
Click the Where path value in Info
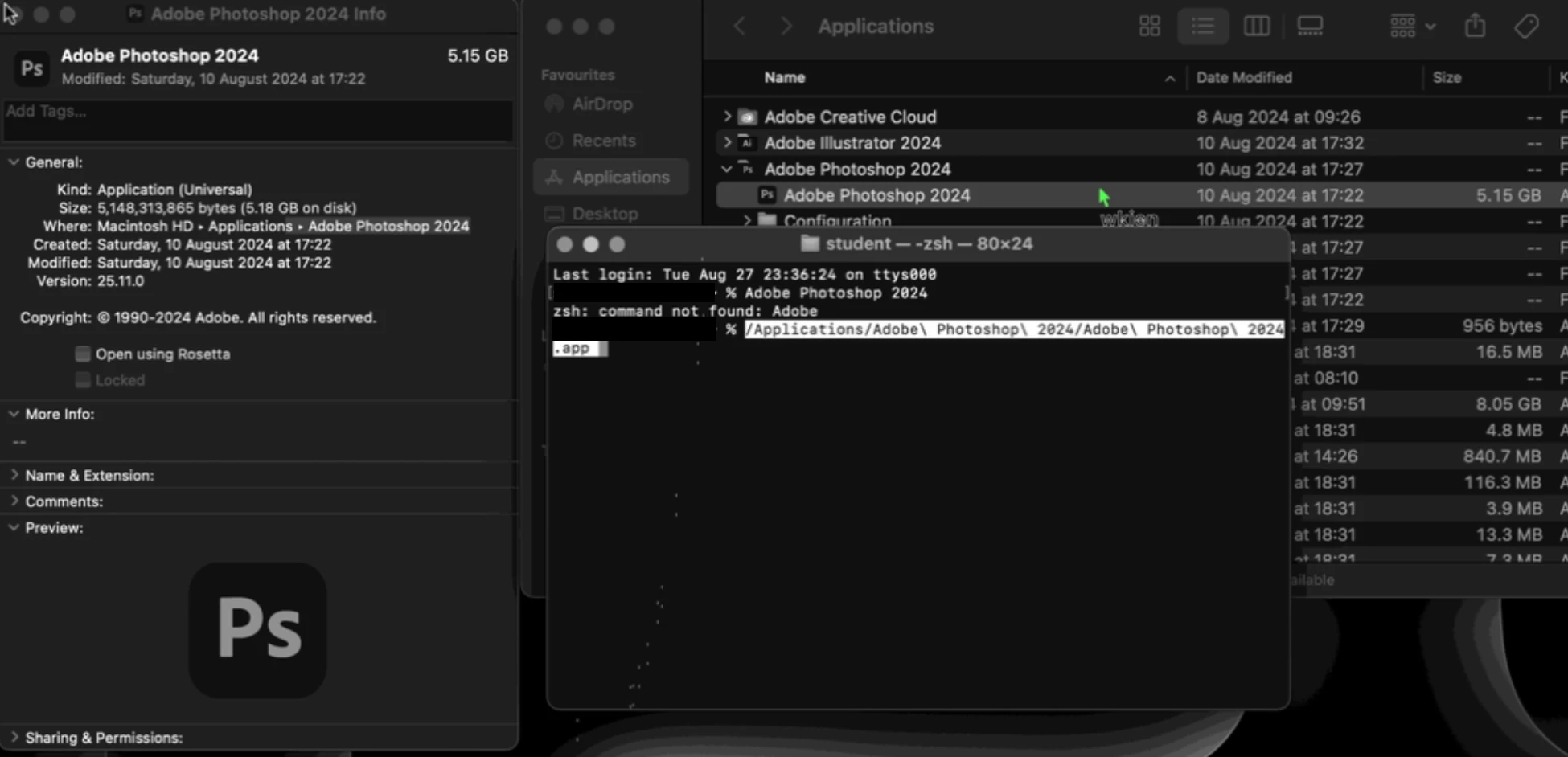click(x=283, y=227)
